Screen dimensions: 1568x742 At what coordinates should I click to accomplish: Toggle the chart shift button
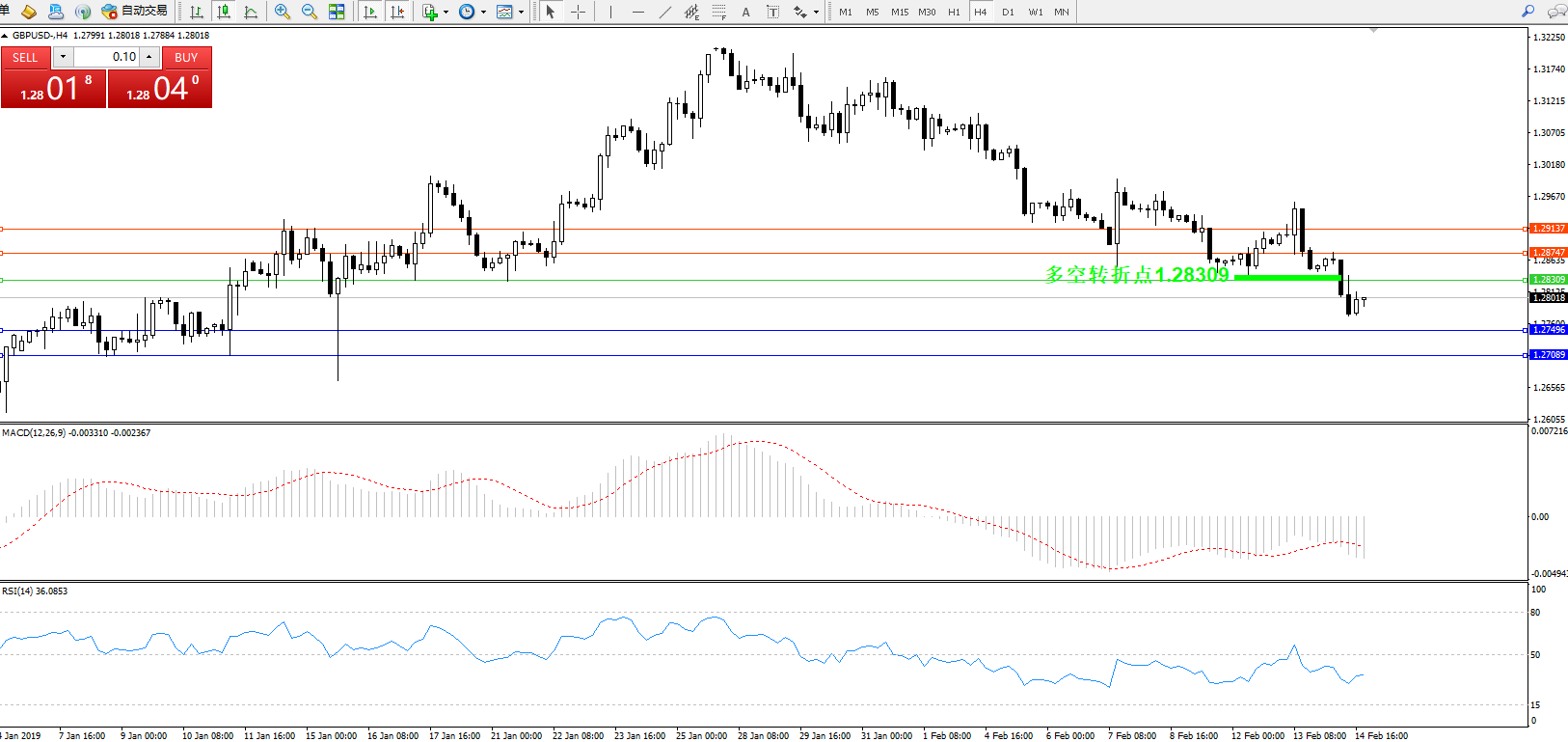pyautogui.click(x=396, y=12)
